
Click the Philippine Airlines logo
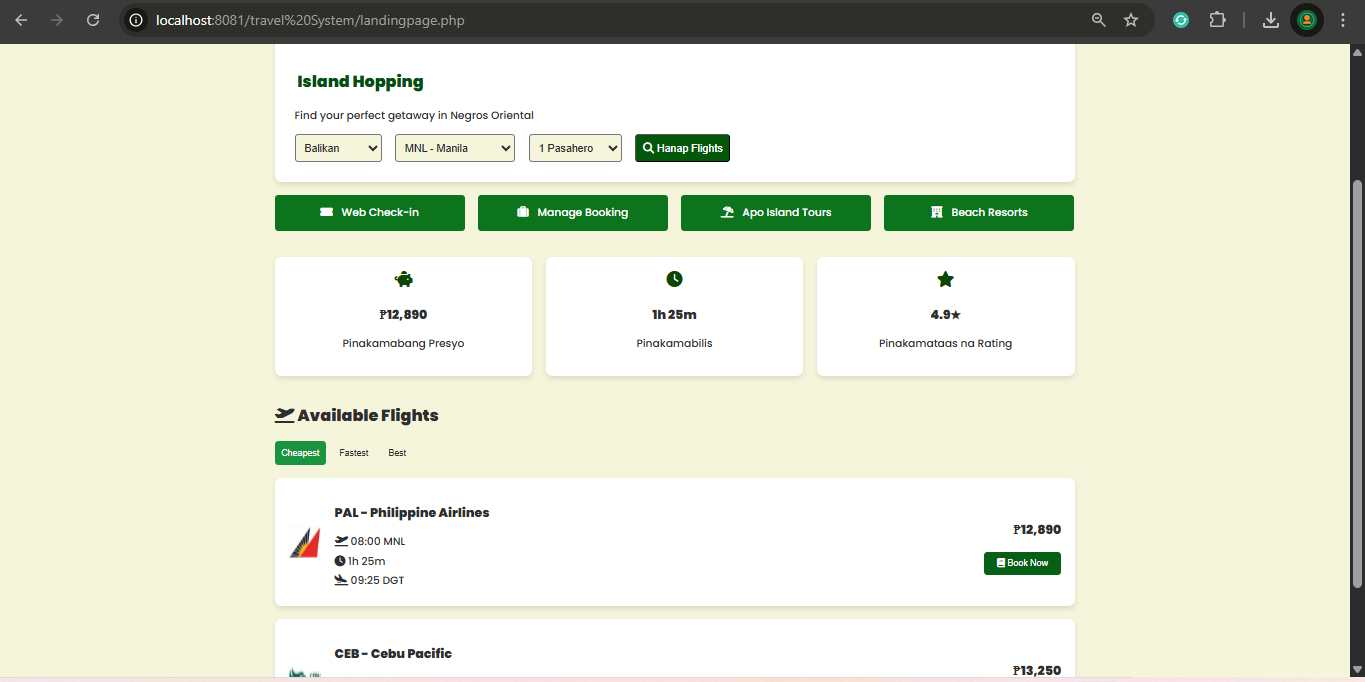pos(305,543)
